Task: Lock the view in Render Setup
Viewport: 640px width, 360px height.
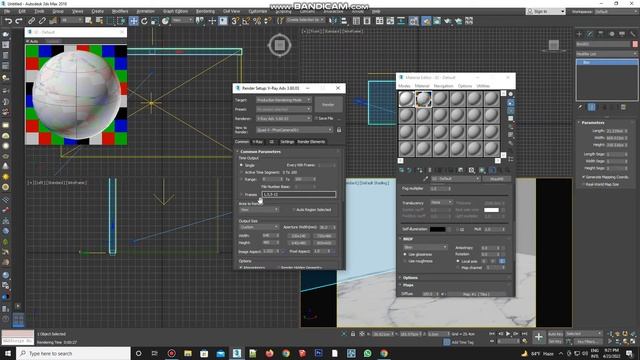Action: point(339,130)
